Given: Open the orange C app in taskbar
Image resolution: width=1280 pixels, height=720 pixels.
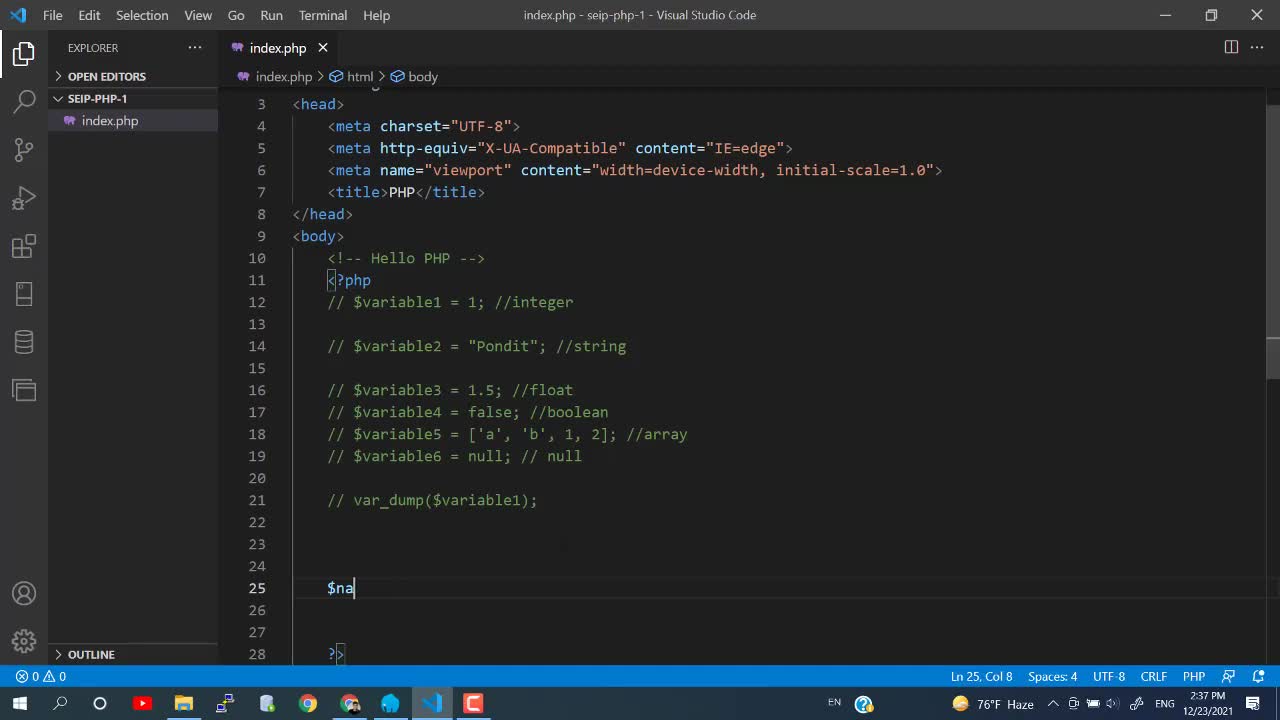Looking at the screenshot, I should [473, 704].
